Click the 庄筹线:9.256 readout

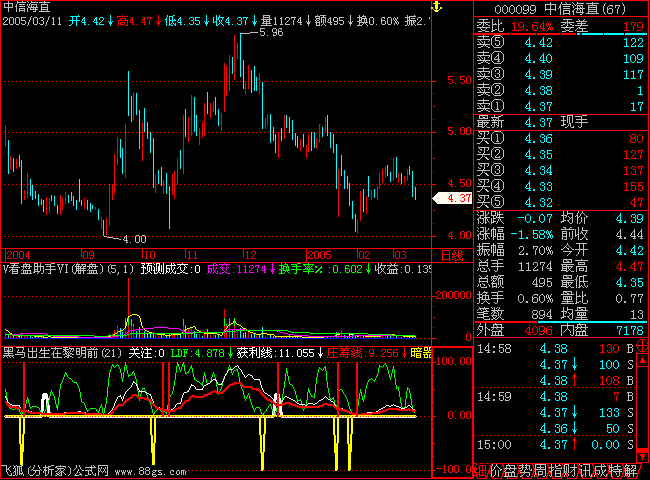point(366,353)
